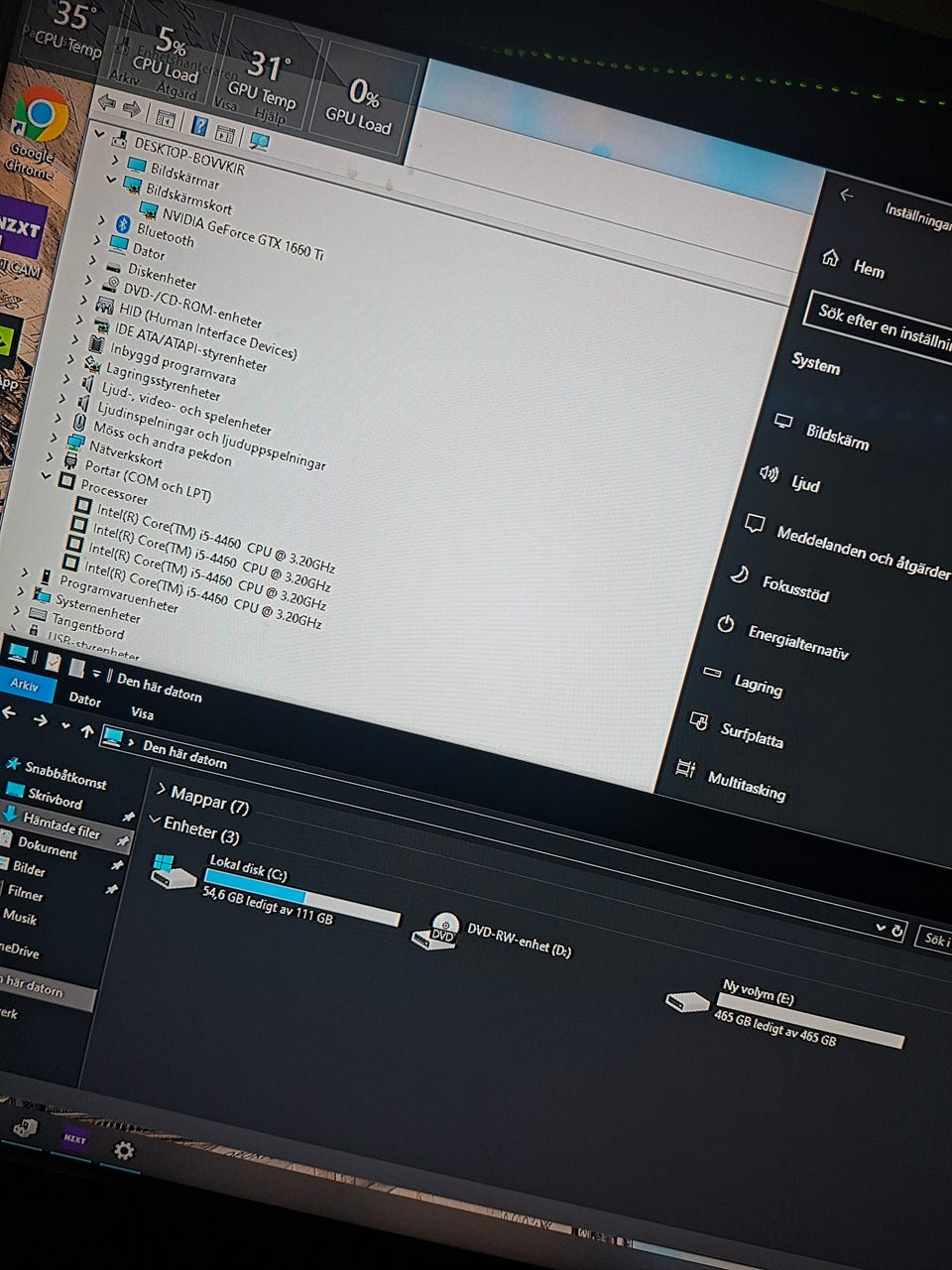Collapse Enheter (3) group in Explorer

pyautogui.click(x=154, y=820)
